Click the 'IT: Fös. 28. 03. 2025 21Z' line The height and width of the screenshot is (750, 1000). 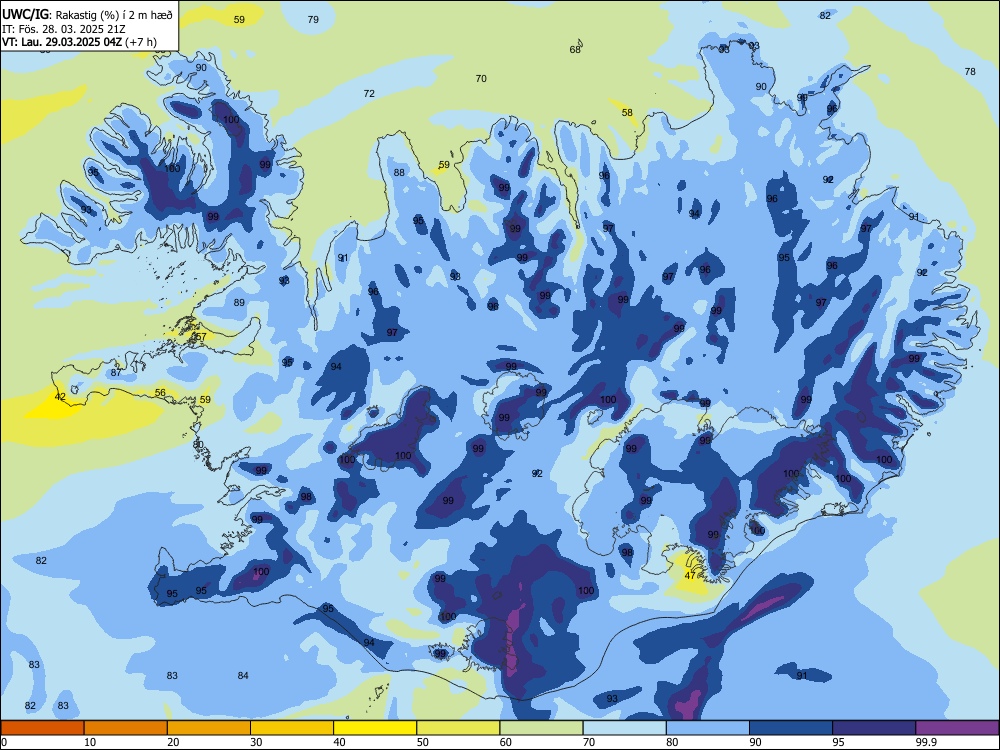pyautogui.click(x=64, y=29)
